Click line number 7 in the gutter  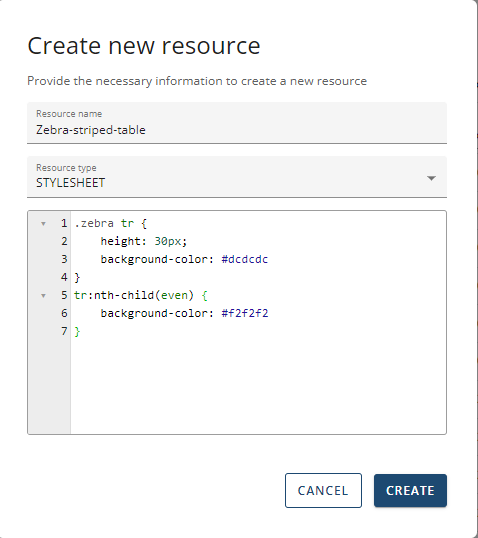pyautogui.click(x=64, y=331)
